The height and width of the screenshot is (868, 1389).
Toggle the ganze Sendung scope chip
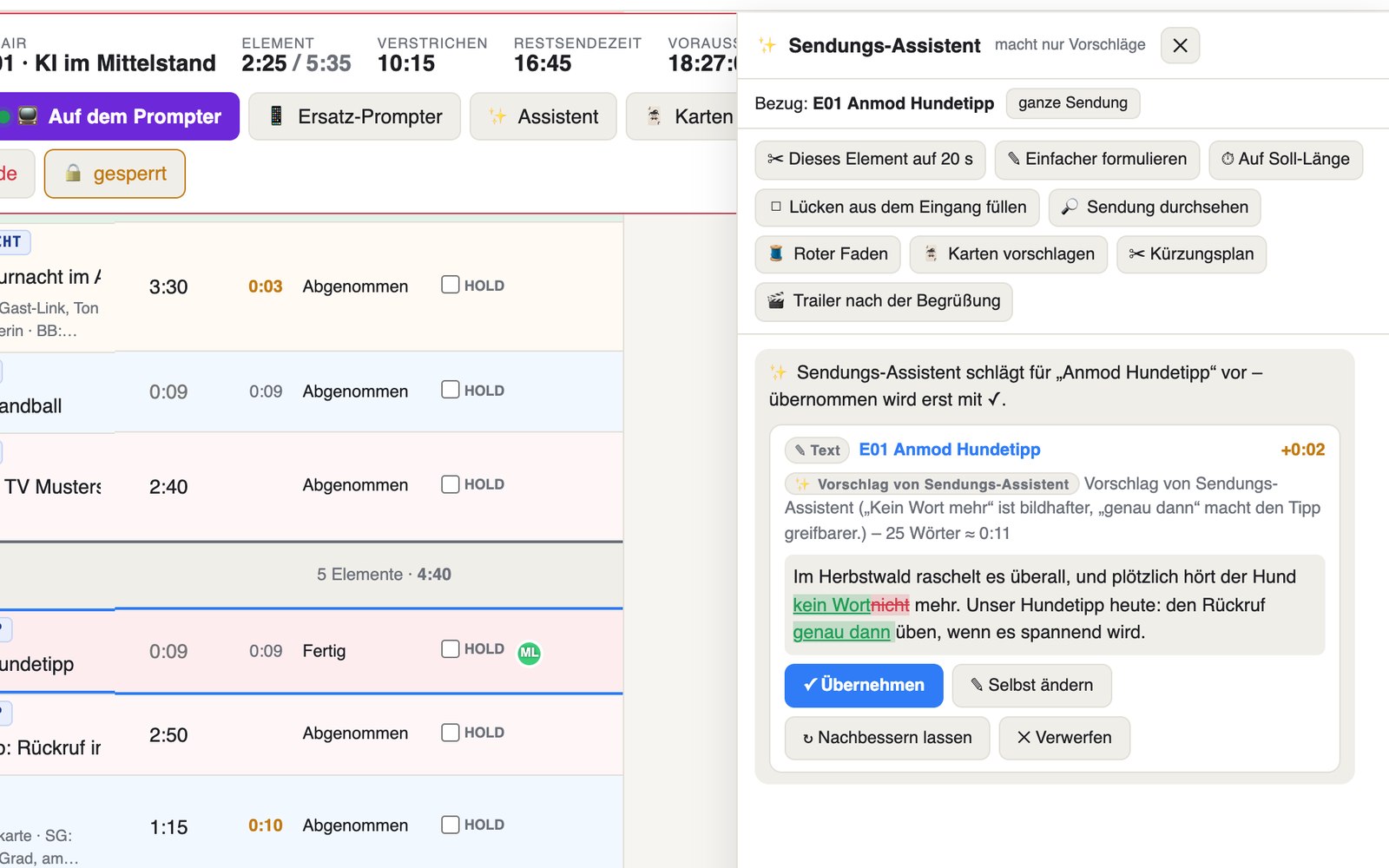coord(1073,103)
